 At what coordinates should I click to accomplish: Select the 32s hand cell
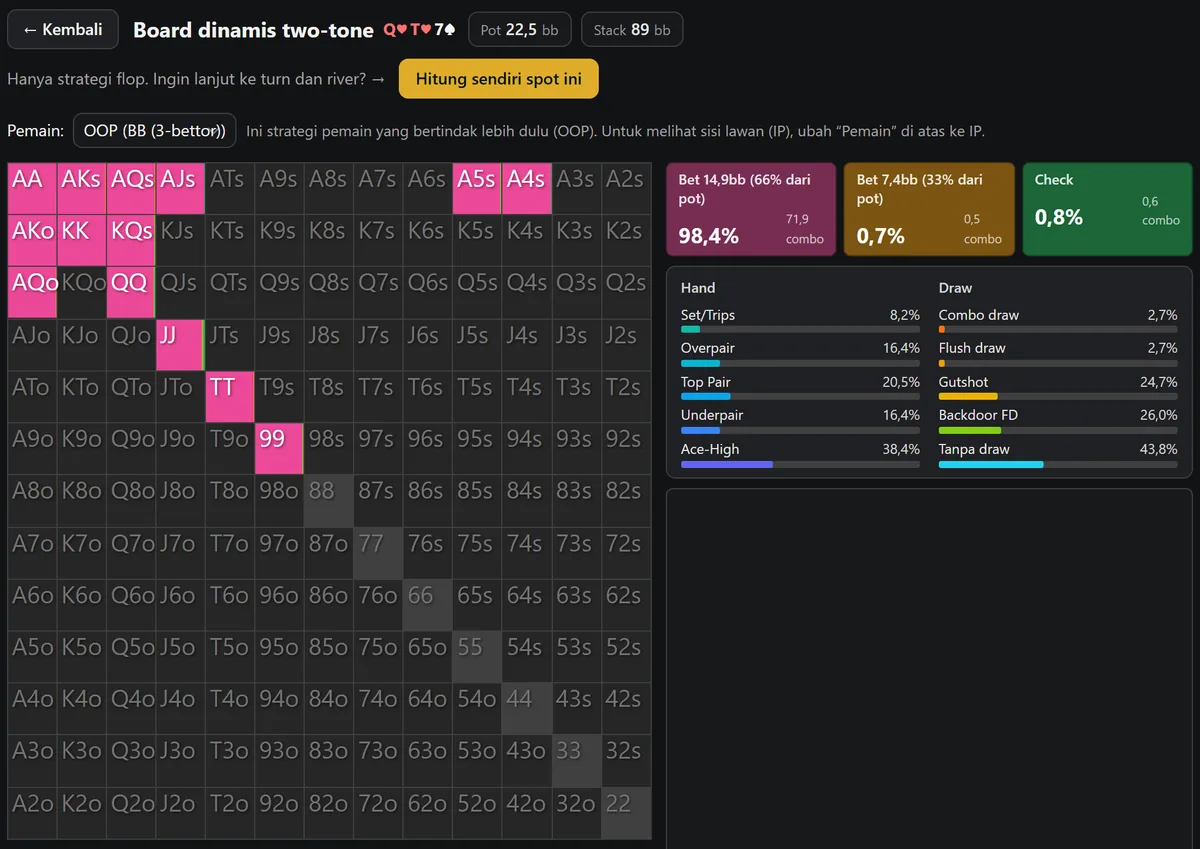pyautogui.click(x=626, y=761)
